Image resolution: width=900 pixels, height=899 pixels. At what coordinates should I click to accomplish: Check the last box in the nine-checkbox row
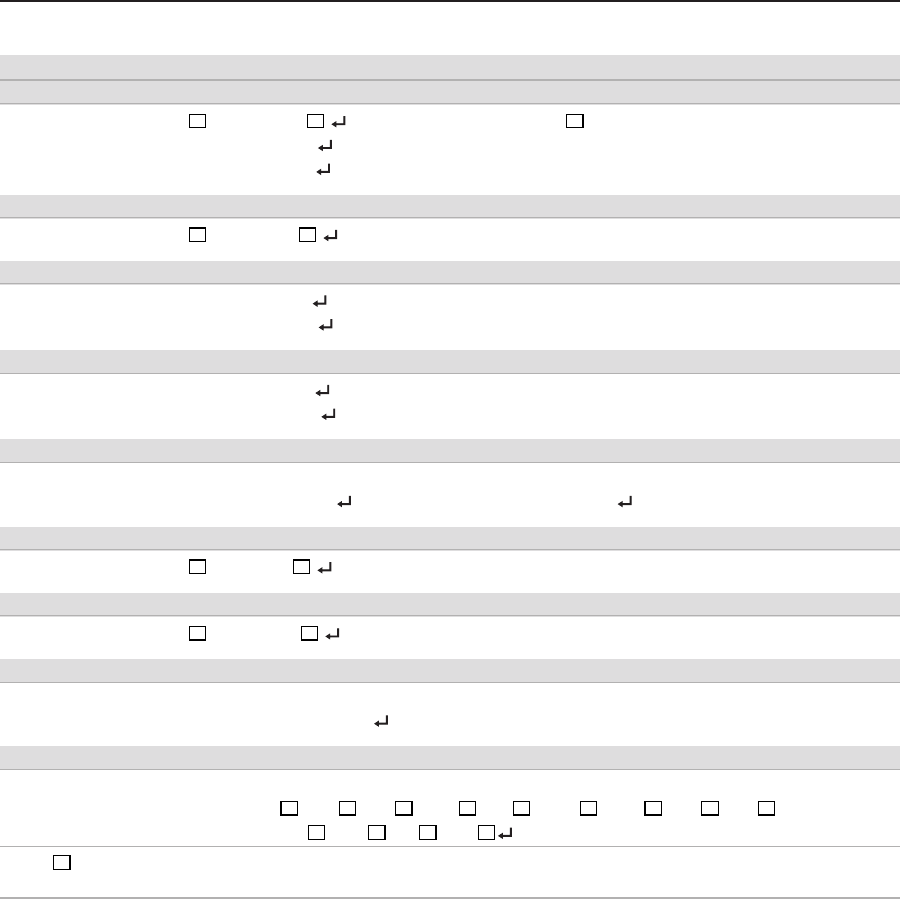click(x=766, y=808)
